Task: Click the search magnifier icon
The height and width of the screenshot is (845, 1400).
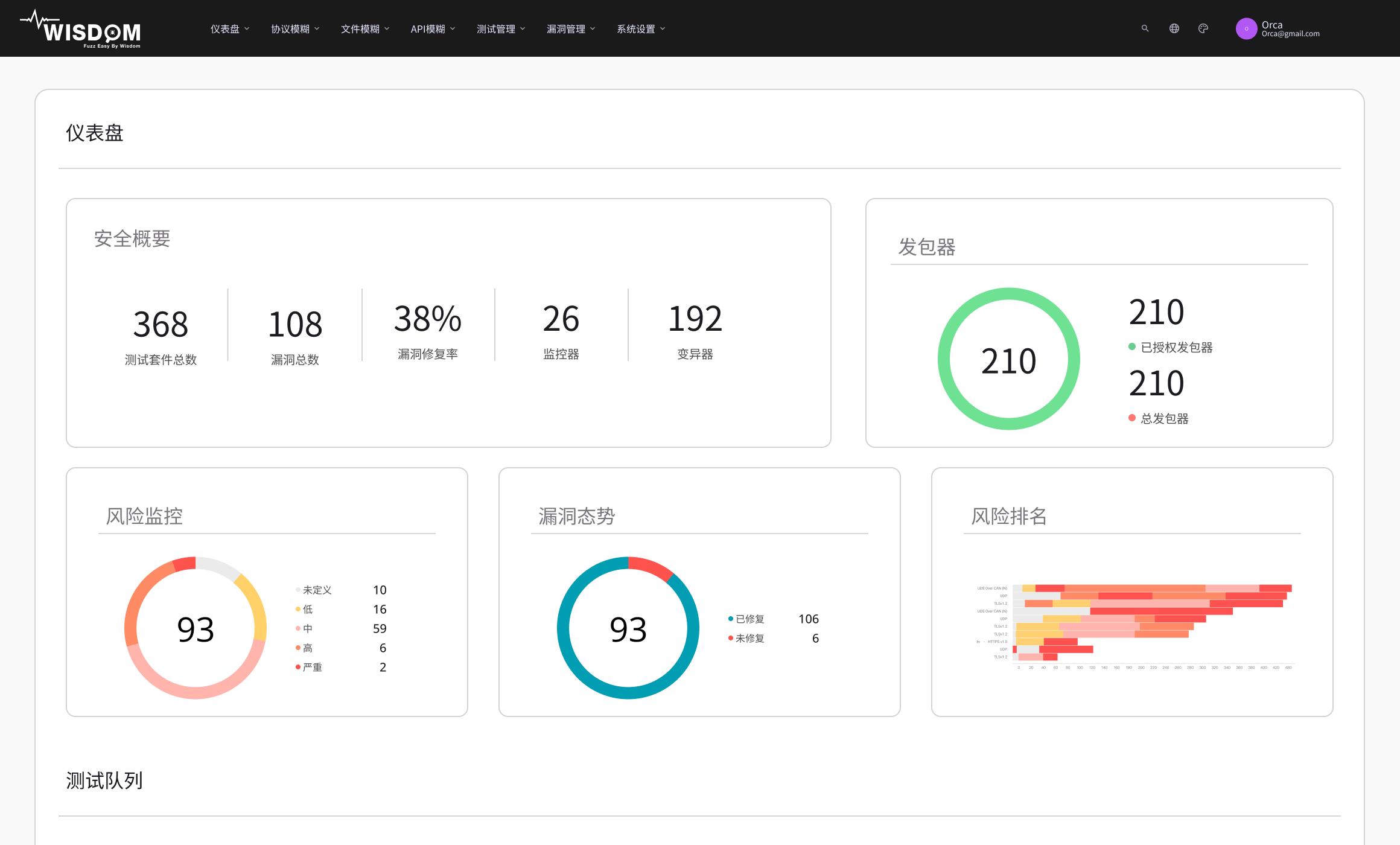Action: click(1145, 28)
